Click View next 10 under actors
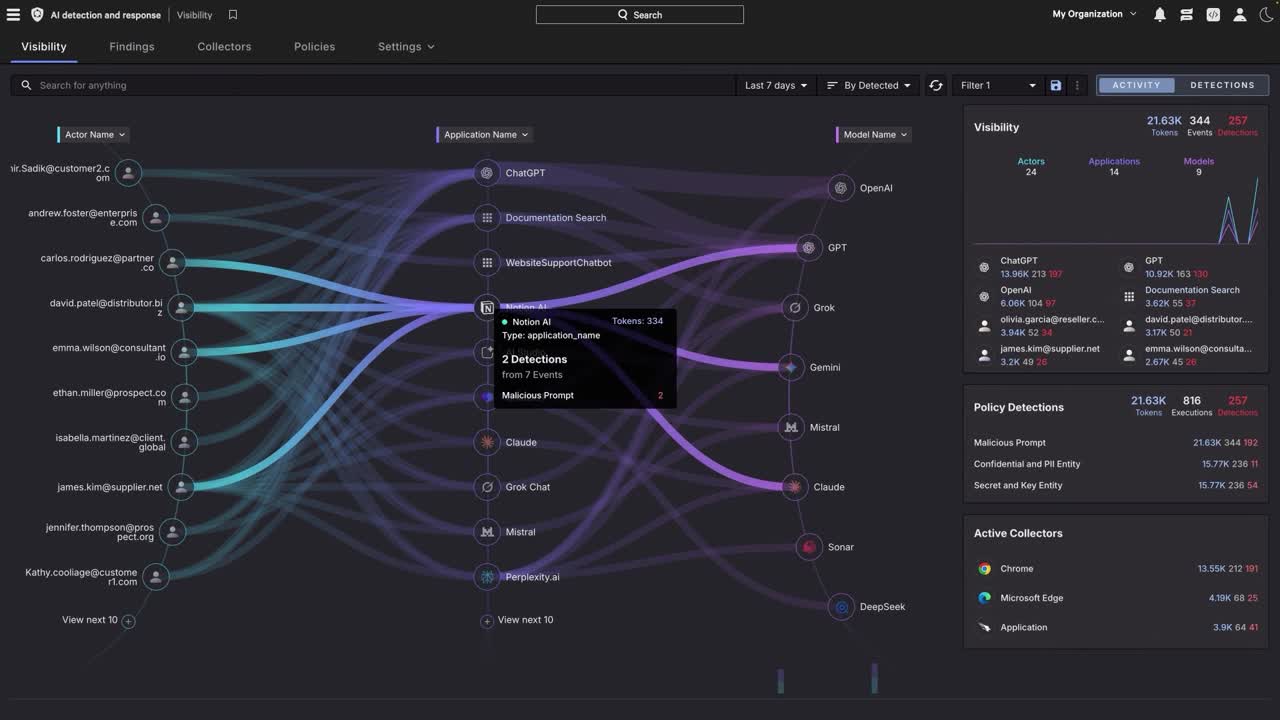The width and height of the screenshot is (1280, 720). coord(97,620)
